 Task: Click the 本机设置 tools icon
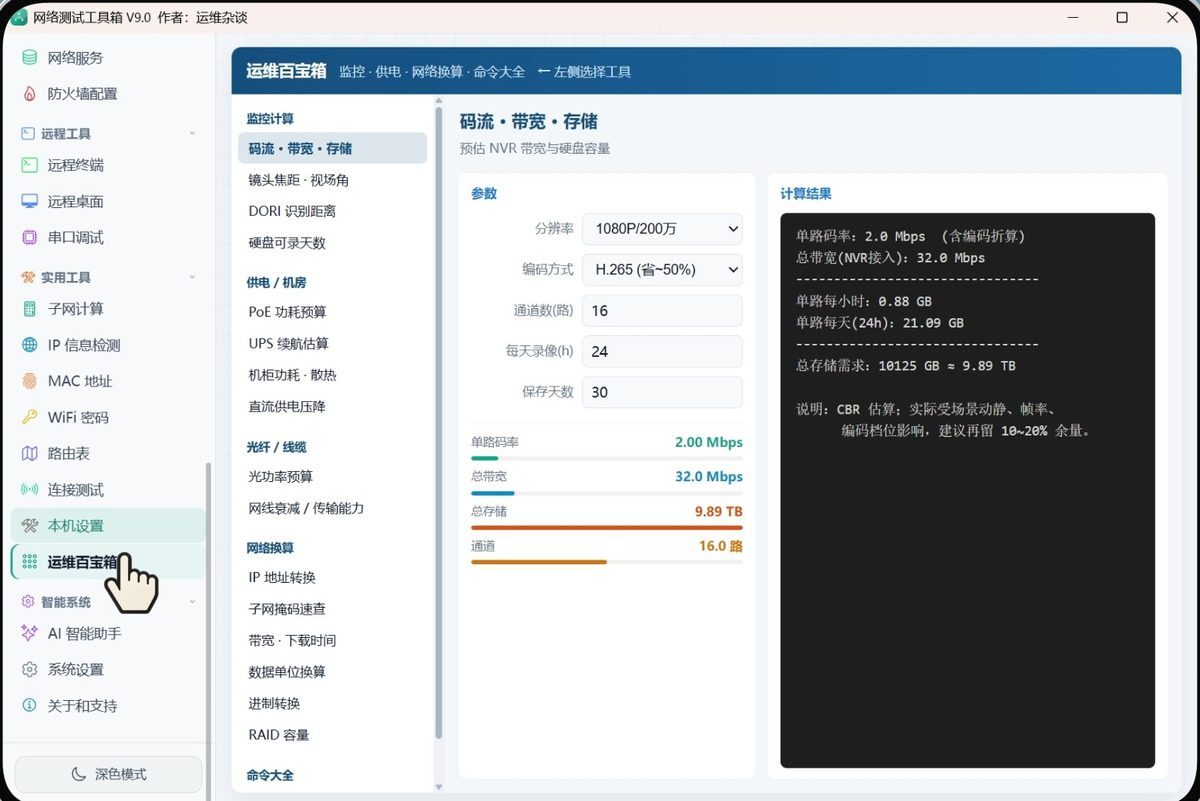[x=30, y=526]
